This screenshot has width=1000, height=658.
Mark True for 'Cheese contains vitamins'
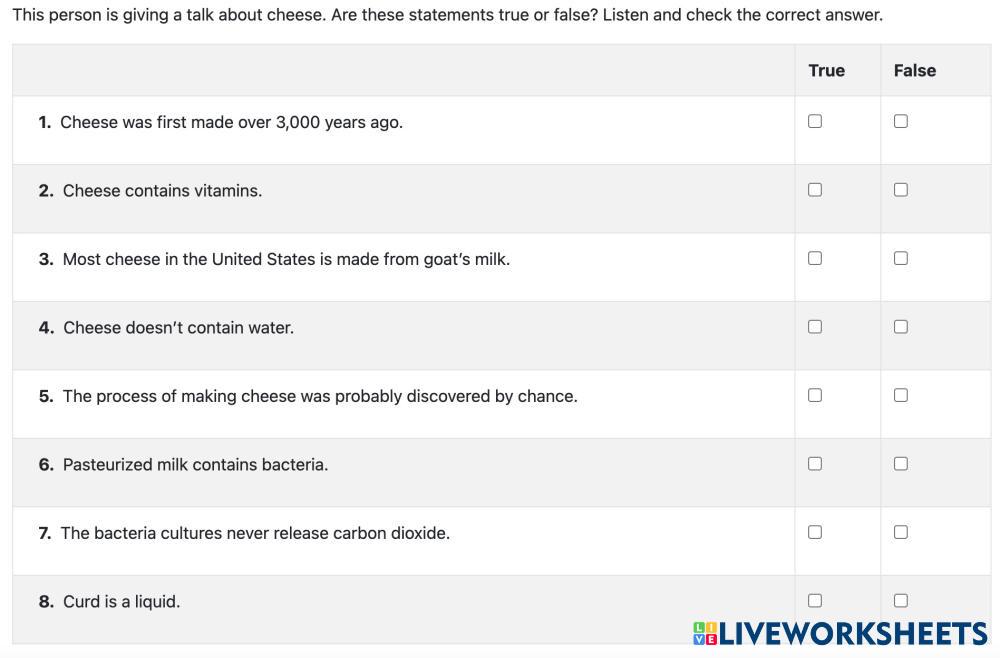coord(815,190)
